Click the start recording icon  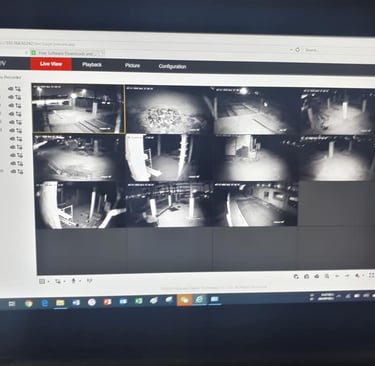[x=317, y=276]
